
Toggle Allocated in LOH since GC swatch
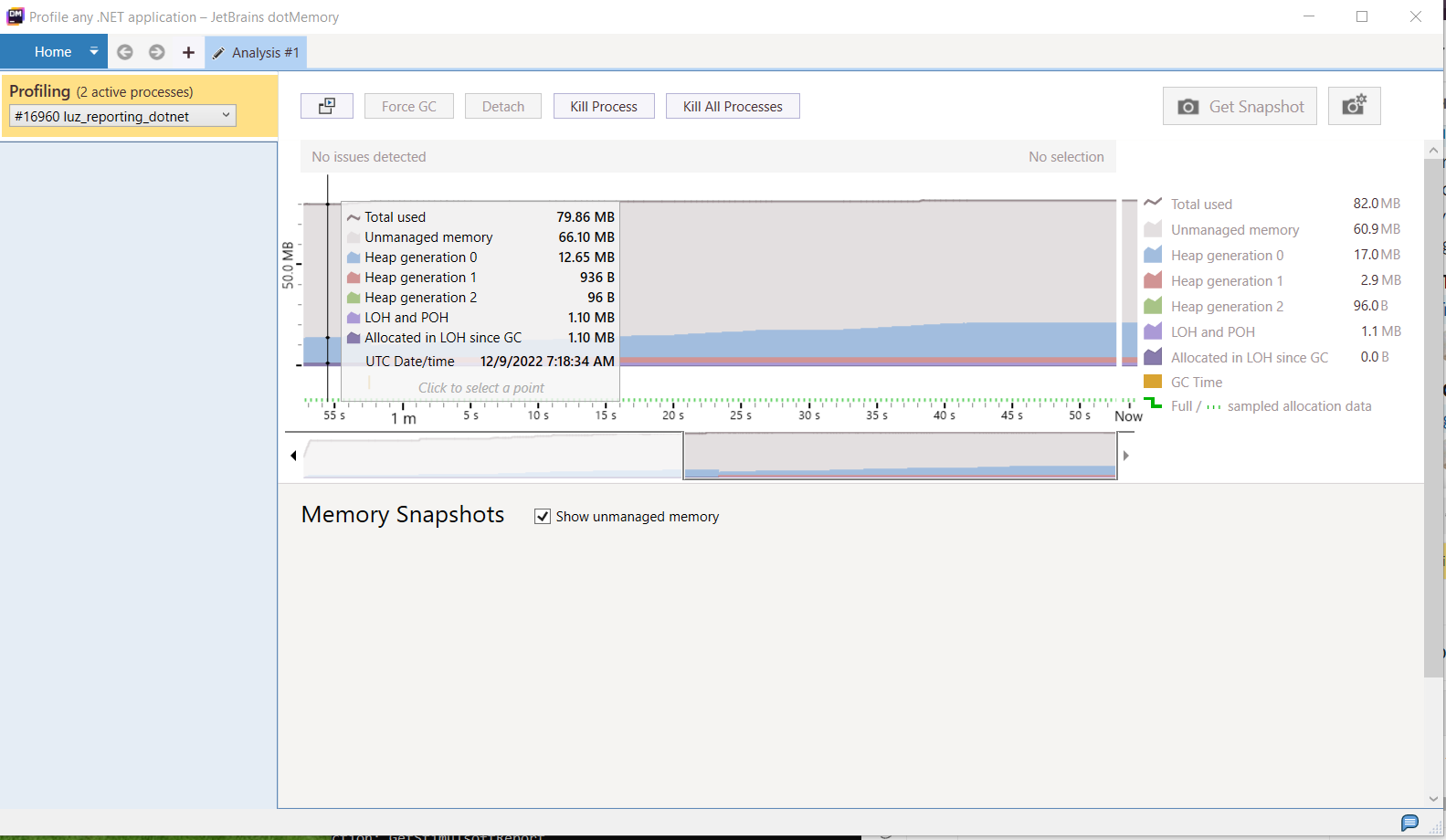pos(1153,357)
